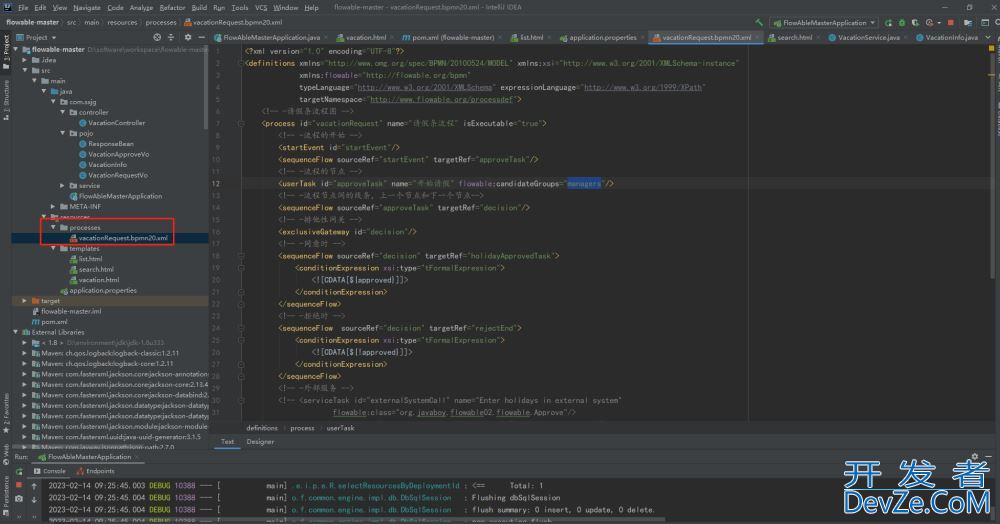Select search.html in project tree

click(96, 270)
